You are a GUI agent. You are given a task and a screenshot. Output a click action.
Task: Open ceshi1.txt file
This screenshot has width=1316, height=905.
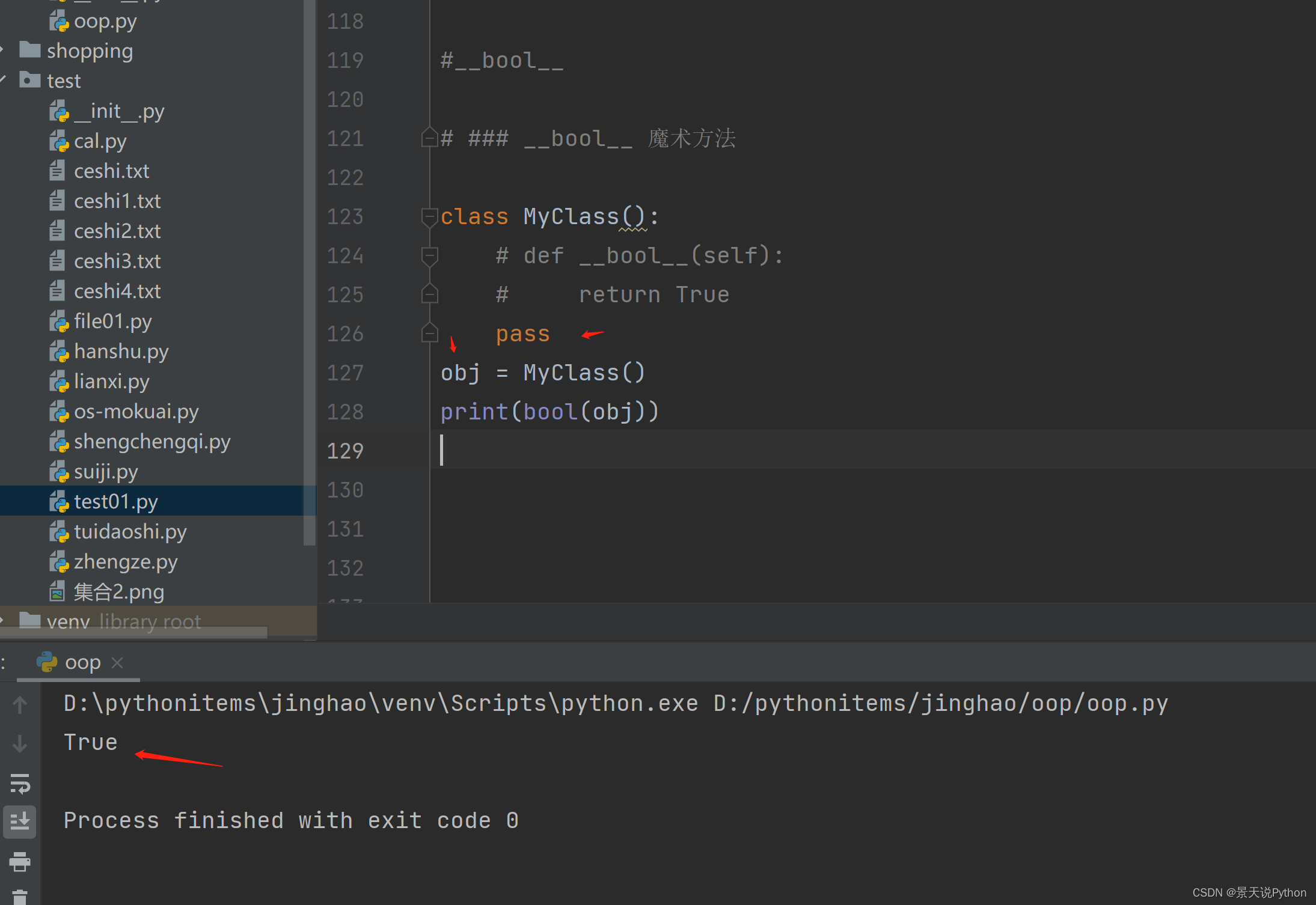point(117,201)
